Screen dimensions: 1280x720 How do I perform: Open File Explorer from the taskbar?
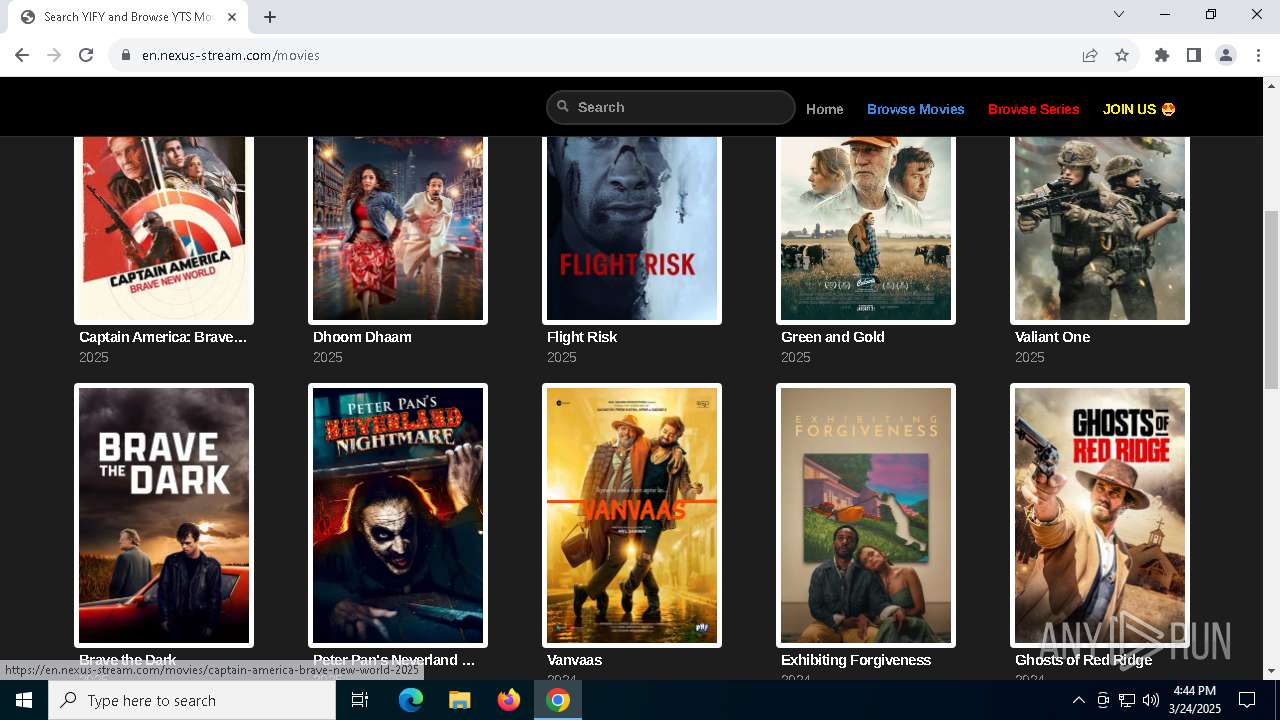[459, 700]
